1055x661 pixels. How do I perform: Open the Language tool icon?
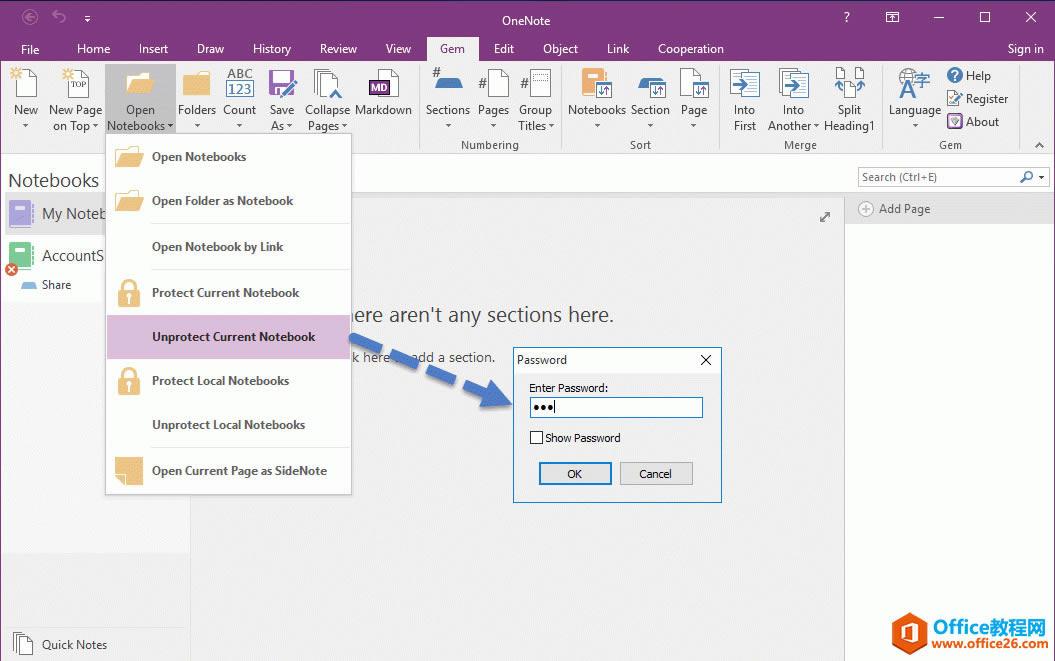[x=914, y=87]
